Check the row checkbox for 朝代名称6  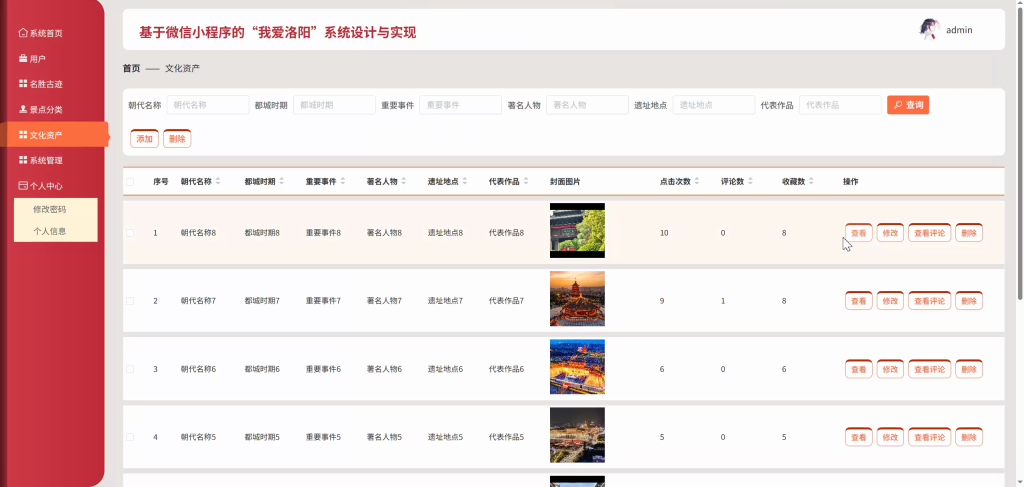pos(130,369)
